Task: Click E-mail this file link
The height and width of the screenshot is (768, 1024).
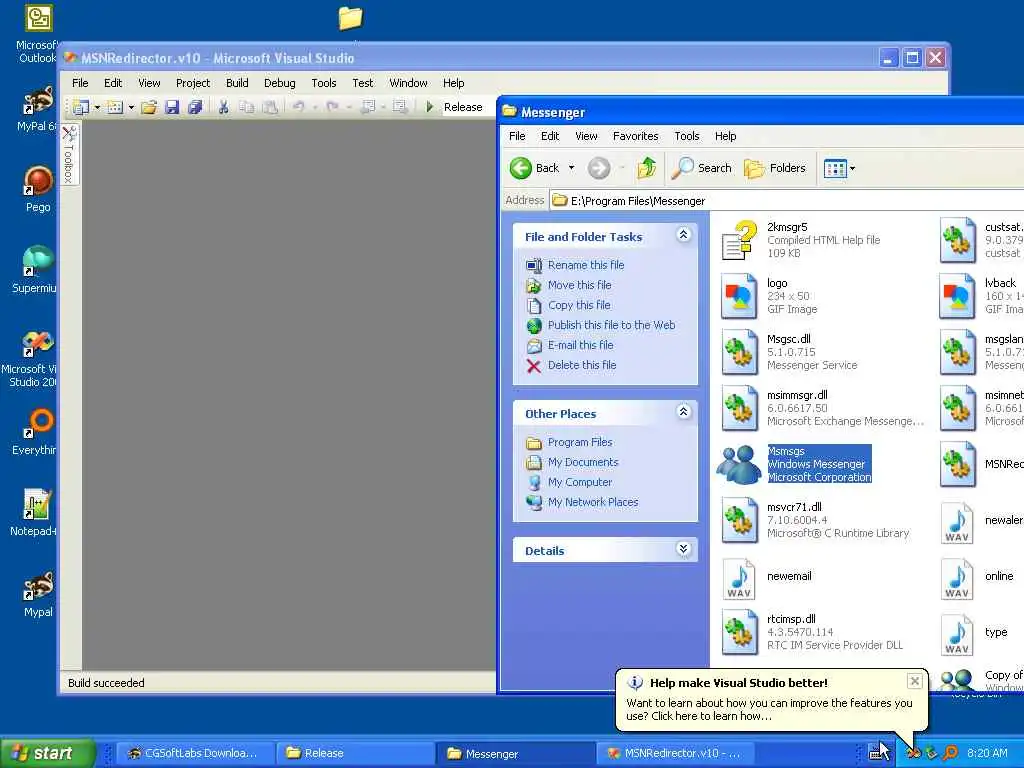Action: (581, 345)
